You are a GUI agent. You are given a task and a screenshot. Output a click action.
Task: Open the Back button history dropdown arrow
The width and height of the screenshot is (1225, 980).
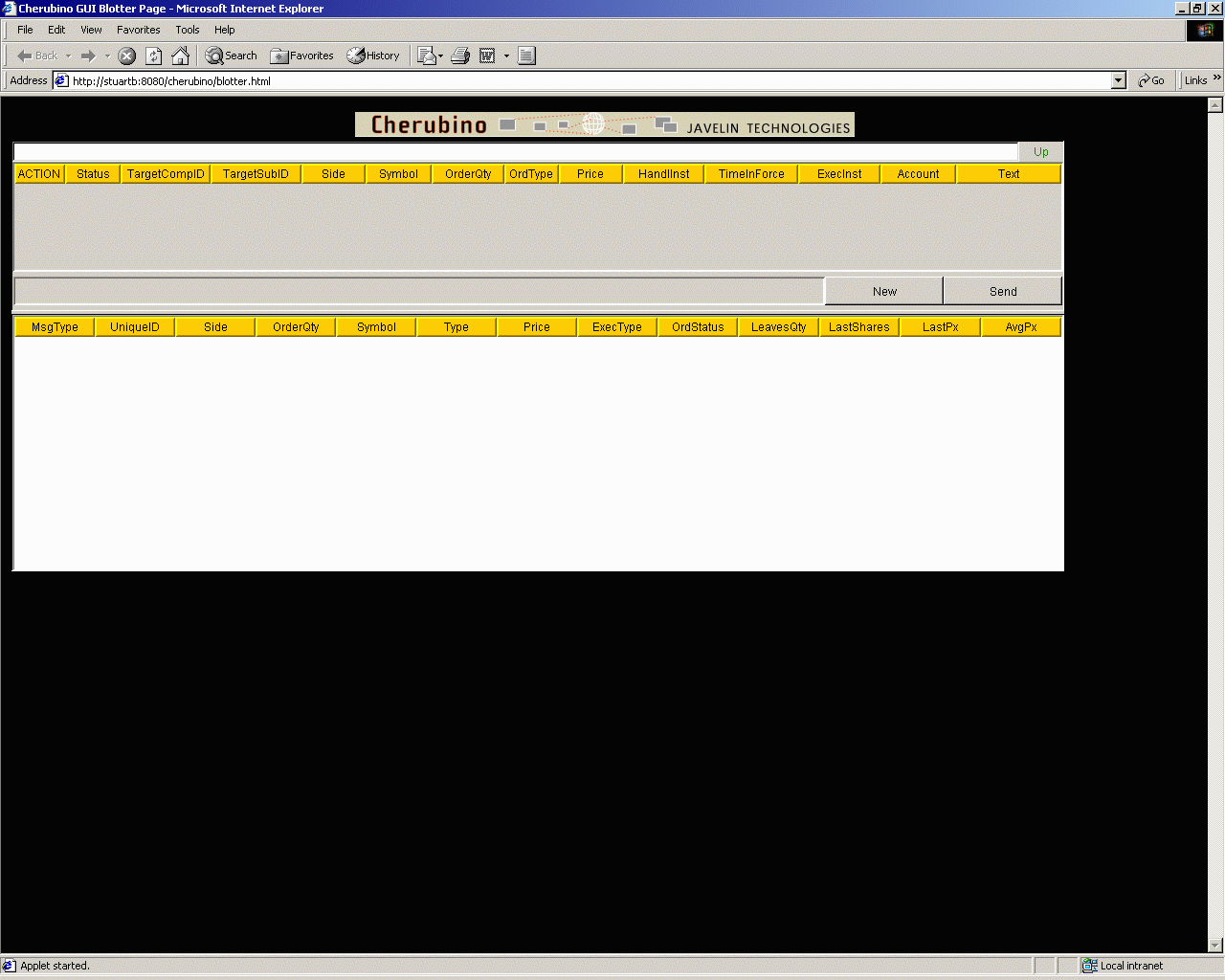68,56
